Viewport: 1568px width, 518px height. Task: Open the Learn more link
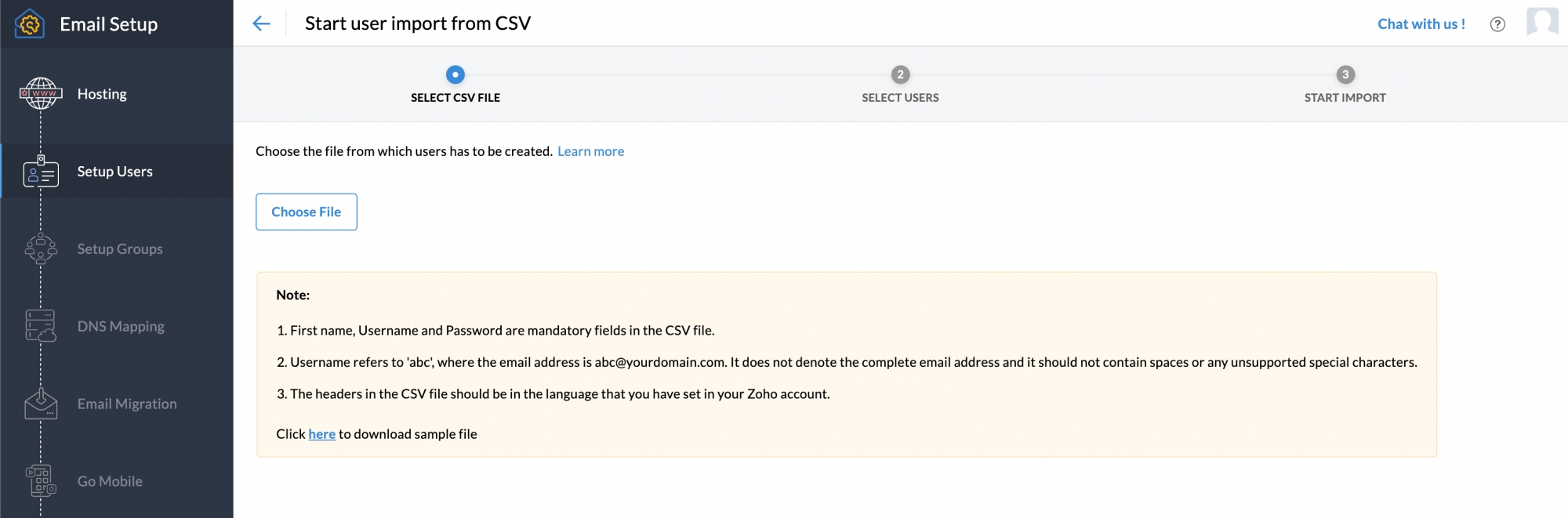pos(590,151)
